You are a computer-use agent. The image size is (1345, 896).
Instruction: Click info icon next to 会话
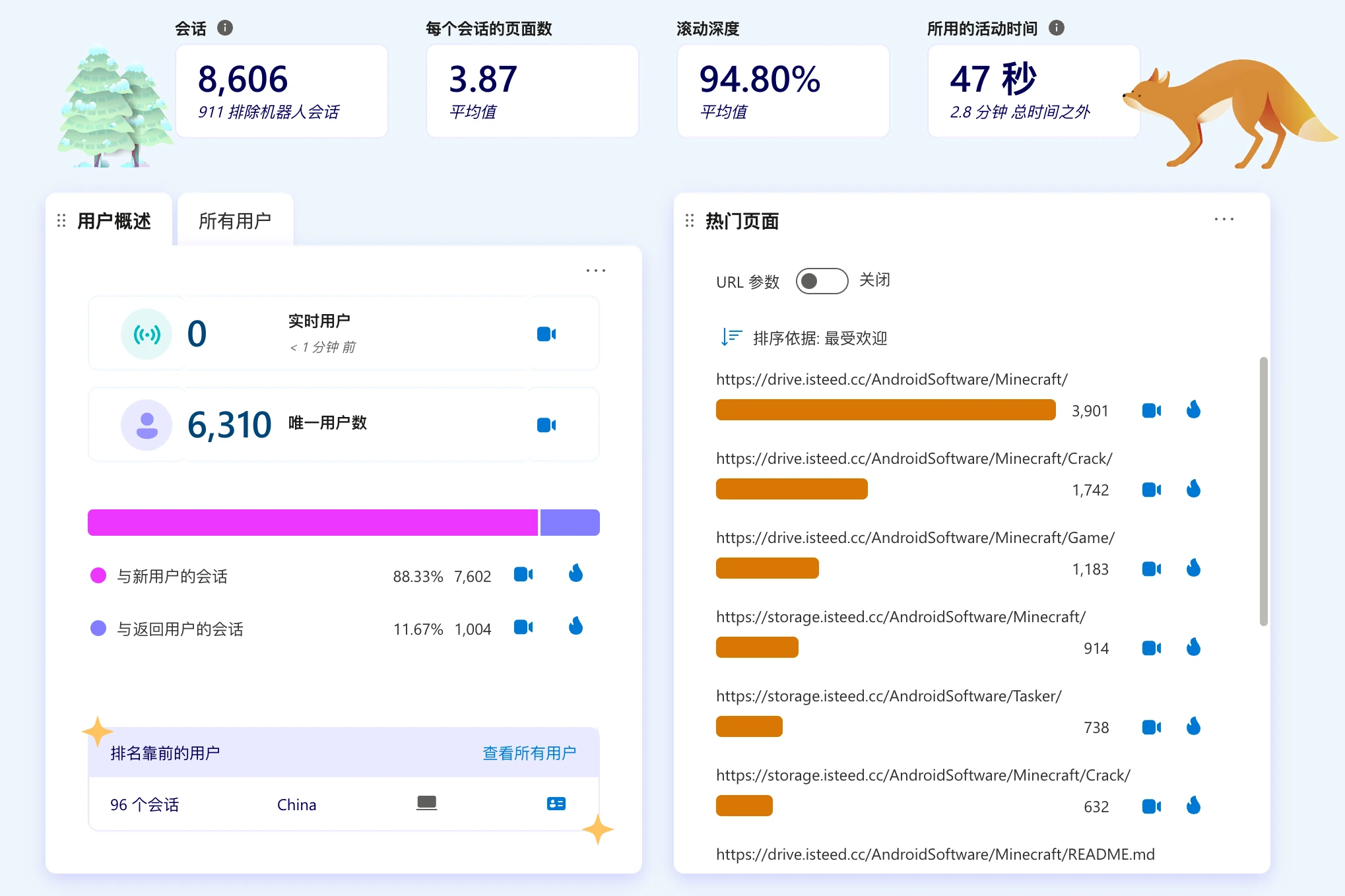[x=225, y=28]
